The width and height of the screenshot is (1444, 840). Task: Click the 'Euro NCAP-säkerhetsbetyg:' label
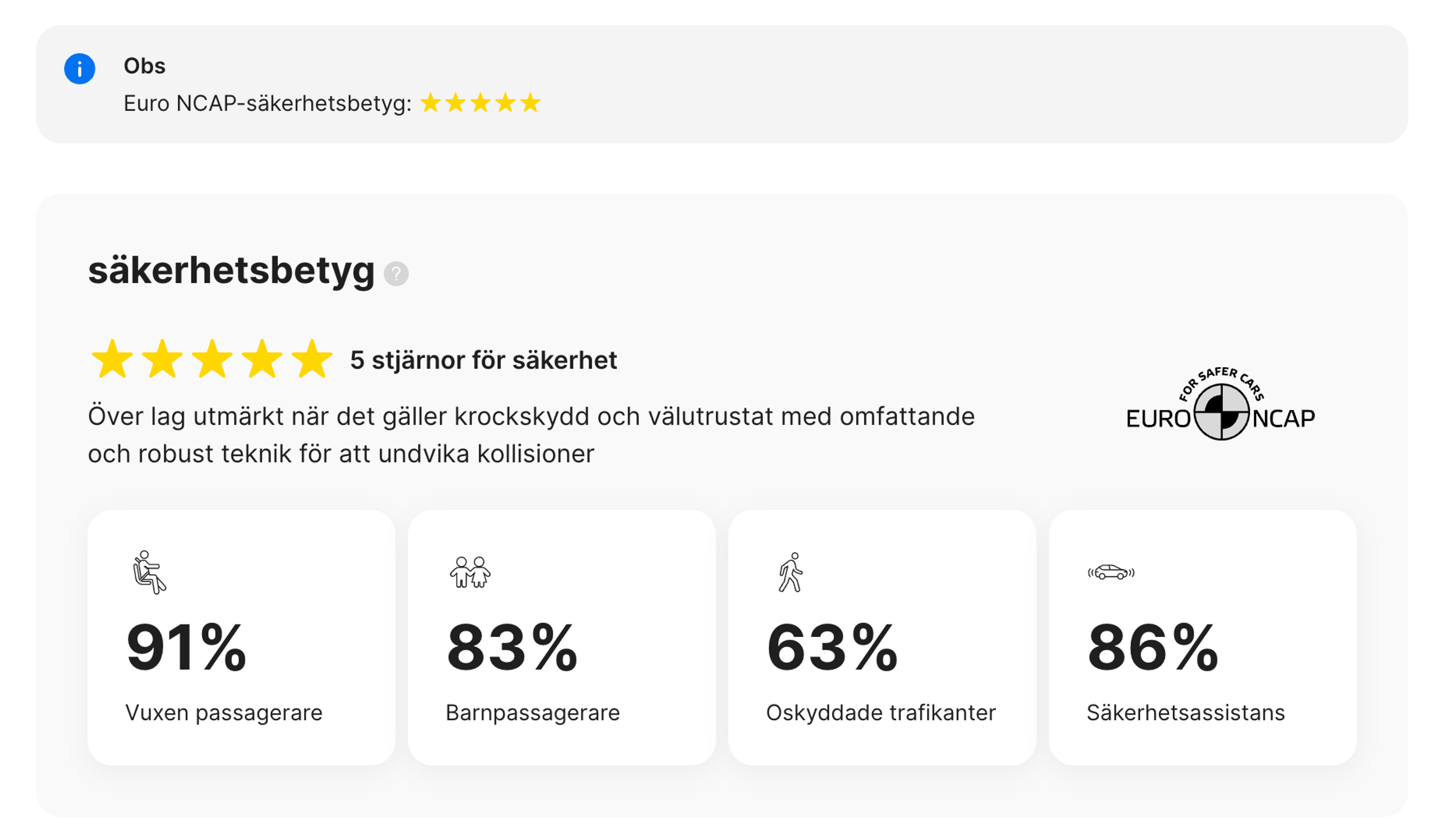click(x=268, y=104)
